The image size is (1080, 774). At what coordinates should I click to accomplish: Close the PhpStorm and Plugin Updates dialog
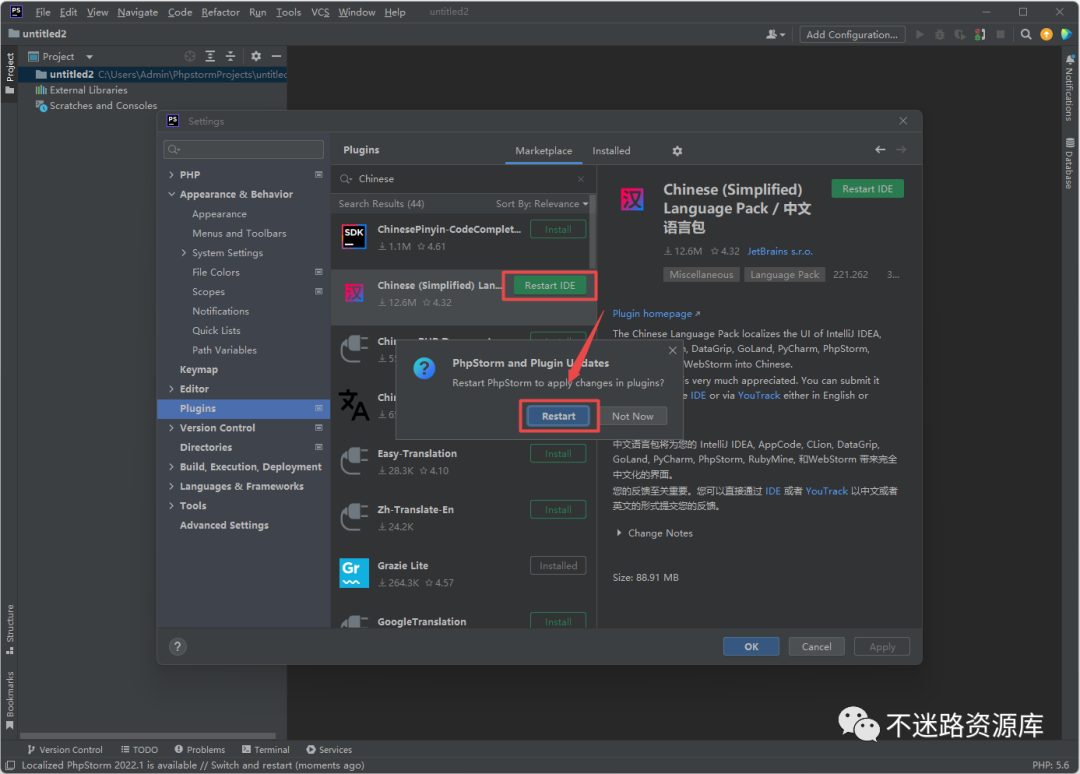coord(672,351)
